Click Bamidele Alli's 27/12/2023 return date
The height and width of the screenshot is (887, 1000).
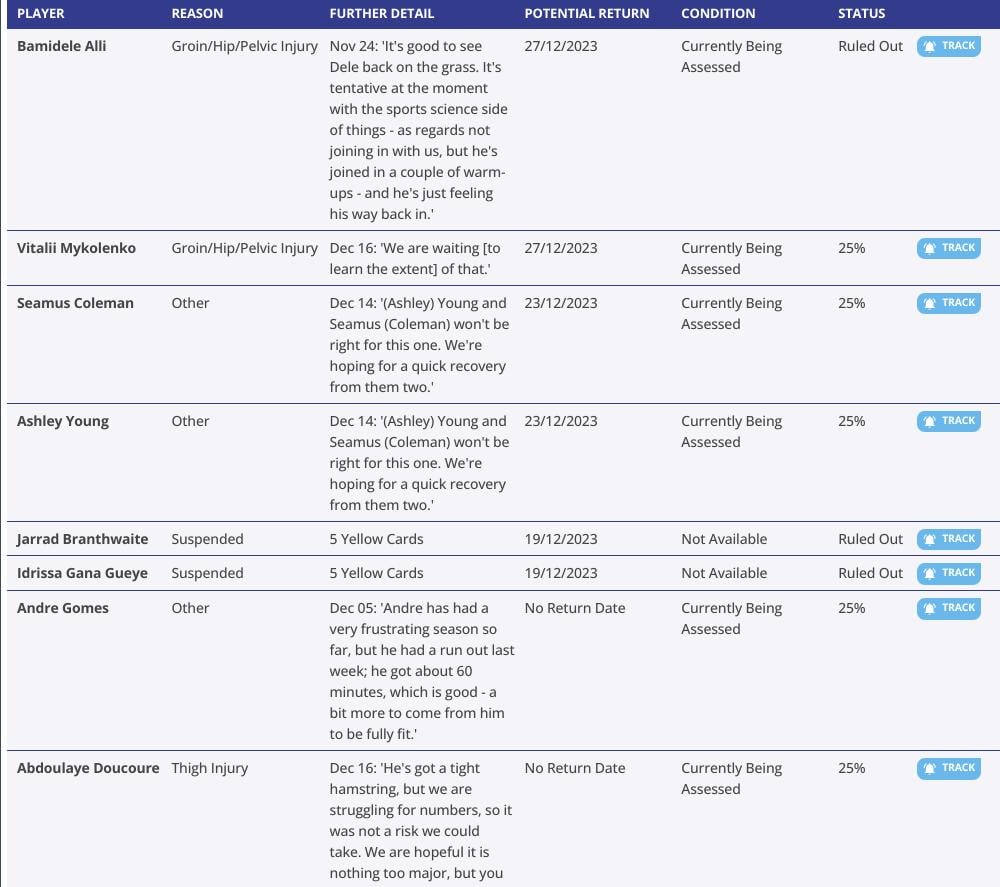coord(561,46)
